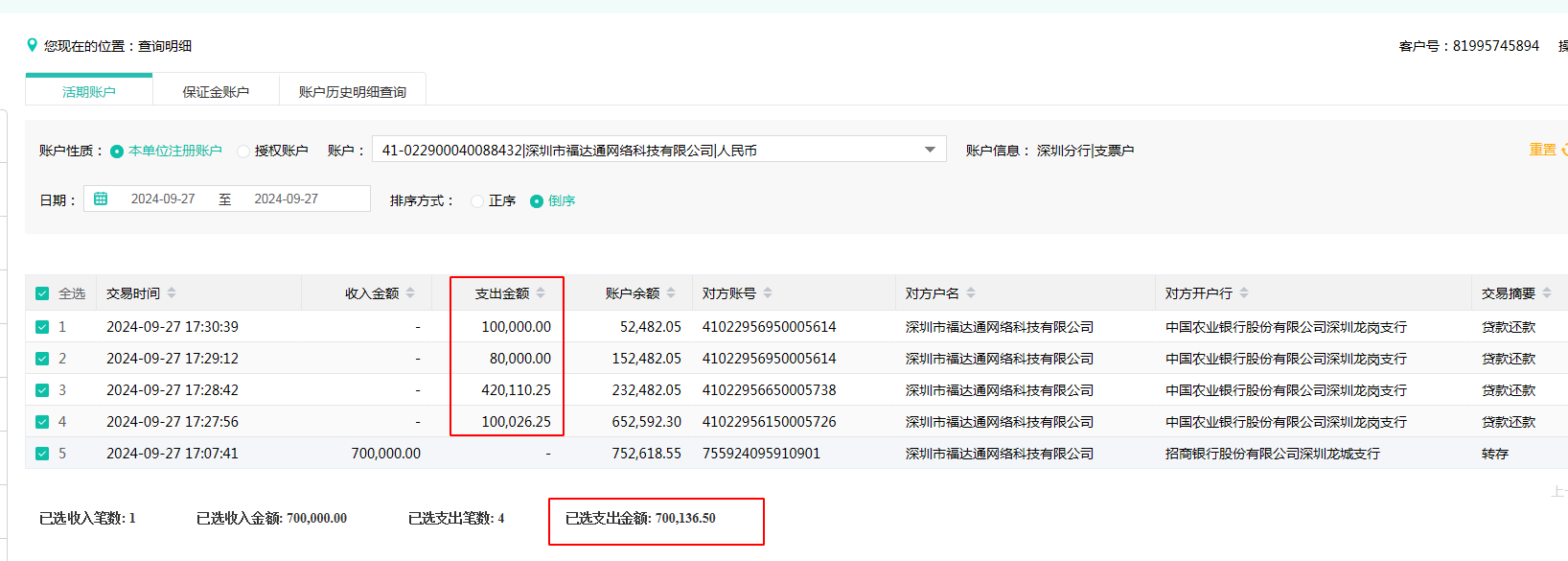Click 支出金额 420,110.25 cell
The image size is (1568, 561).
pos(517,390)
